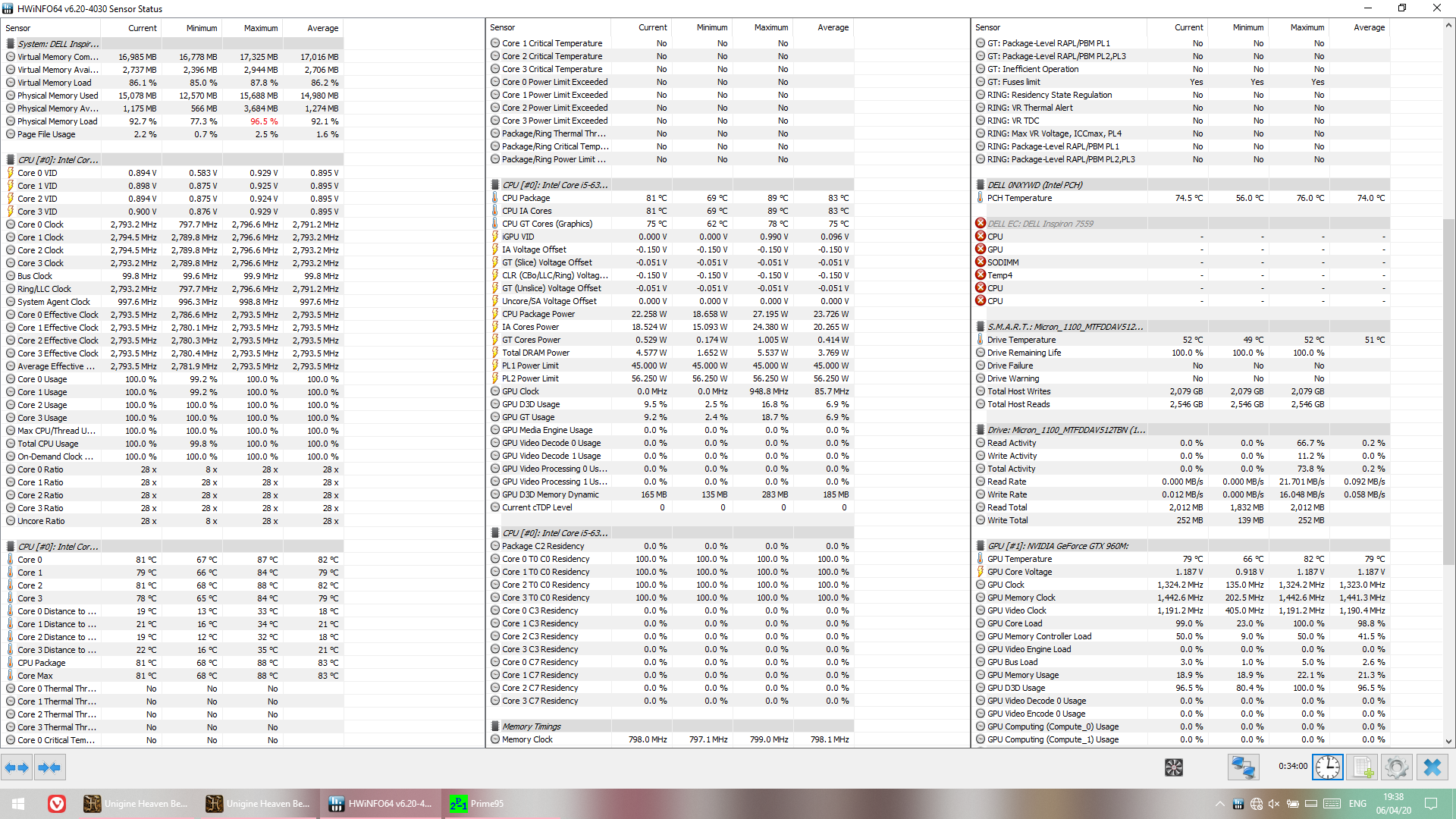Click the Sensor column header in left panel

[x=52, y=28]
